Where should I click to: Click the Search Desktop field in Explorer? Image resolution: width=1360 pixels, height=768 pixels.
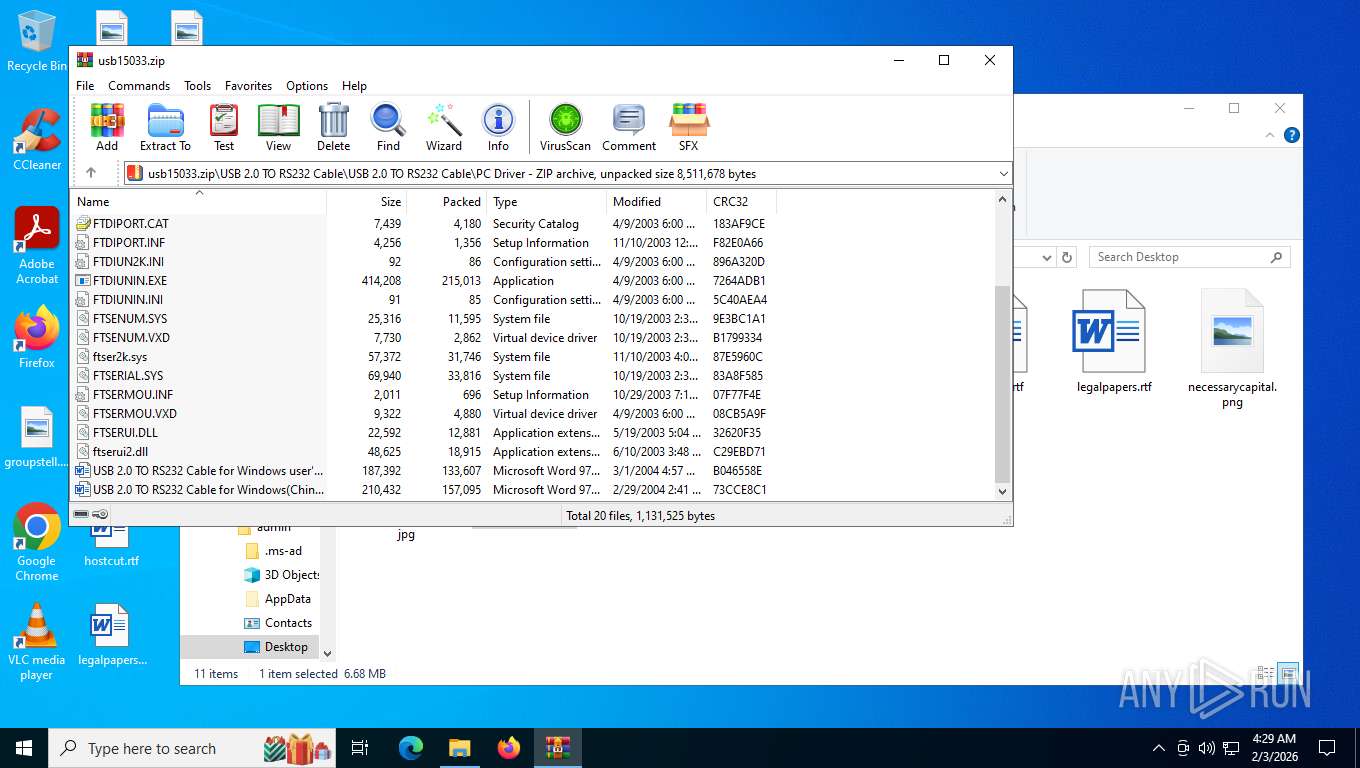click(x=1190, y=257)
